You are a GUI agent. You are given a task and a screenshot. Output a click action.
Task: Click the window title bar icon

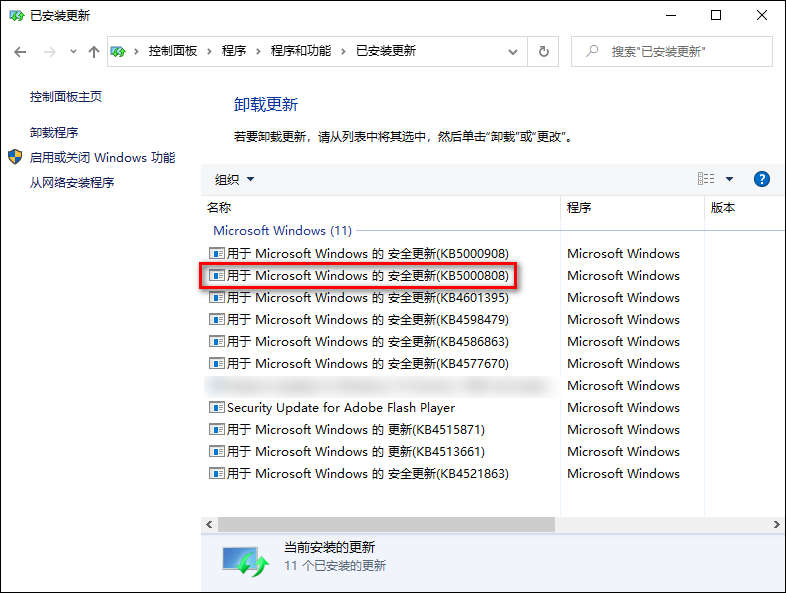[16, 16]
